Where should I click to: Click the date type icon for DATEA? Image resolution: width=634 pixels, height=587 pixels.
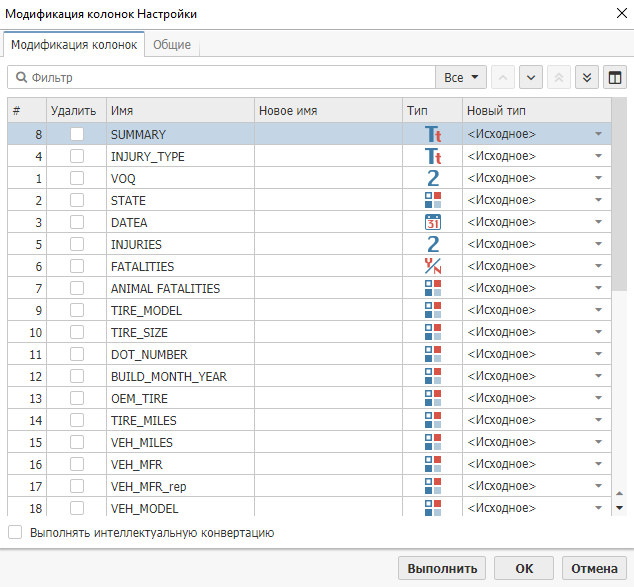433,222
